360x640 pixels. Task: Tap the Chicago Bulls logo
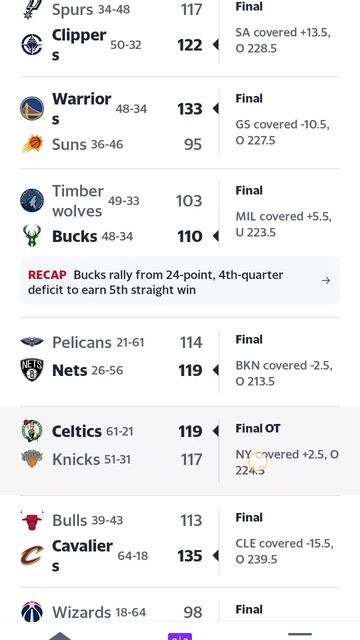[32, 520]
